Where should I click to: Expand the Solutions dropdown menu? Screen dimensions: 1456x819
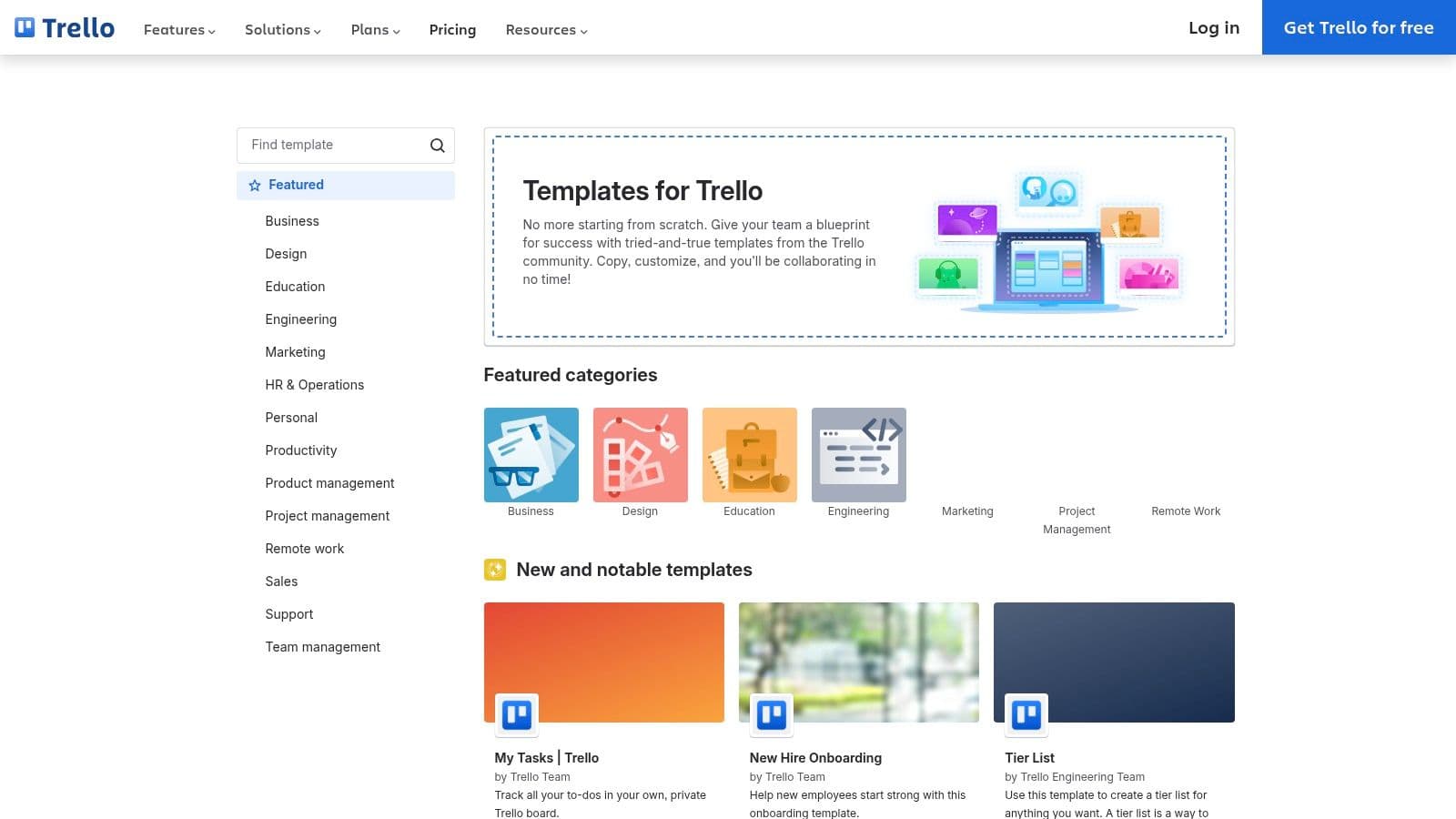(283, 30)
